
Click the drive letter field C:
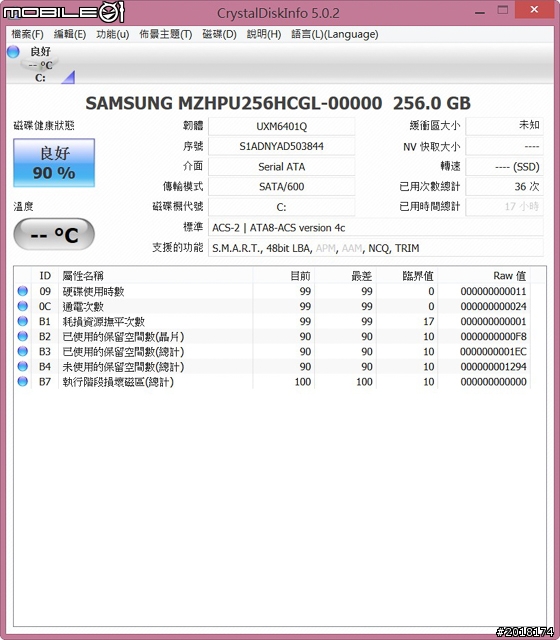282,207
